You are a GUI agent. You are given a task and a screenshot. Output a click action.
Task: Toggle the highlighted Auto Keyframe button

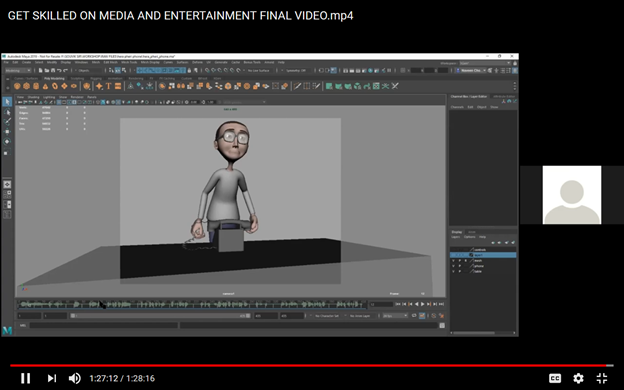422,316
